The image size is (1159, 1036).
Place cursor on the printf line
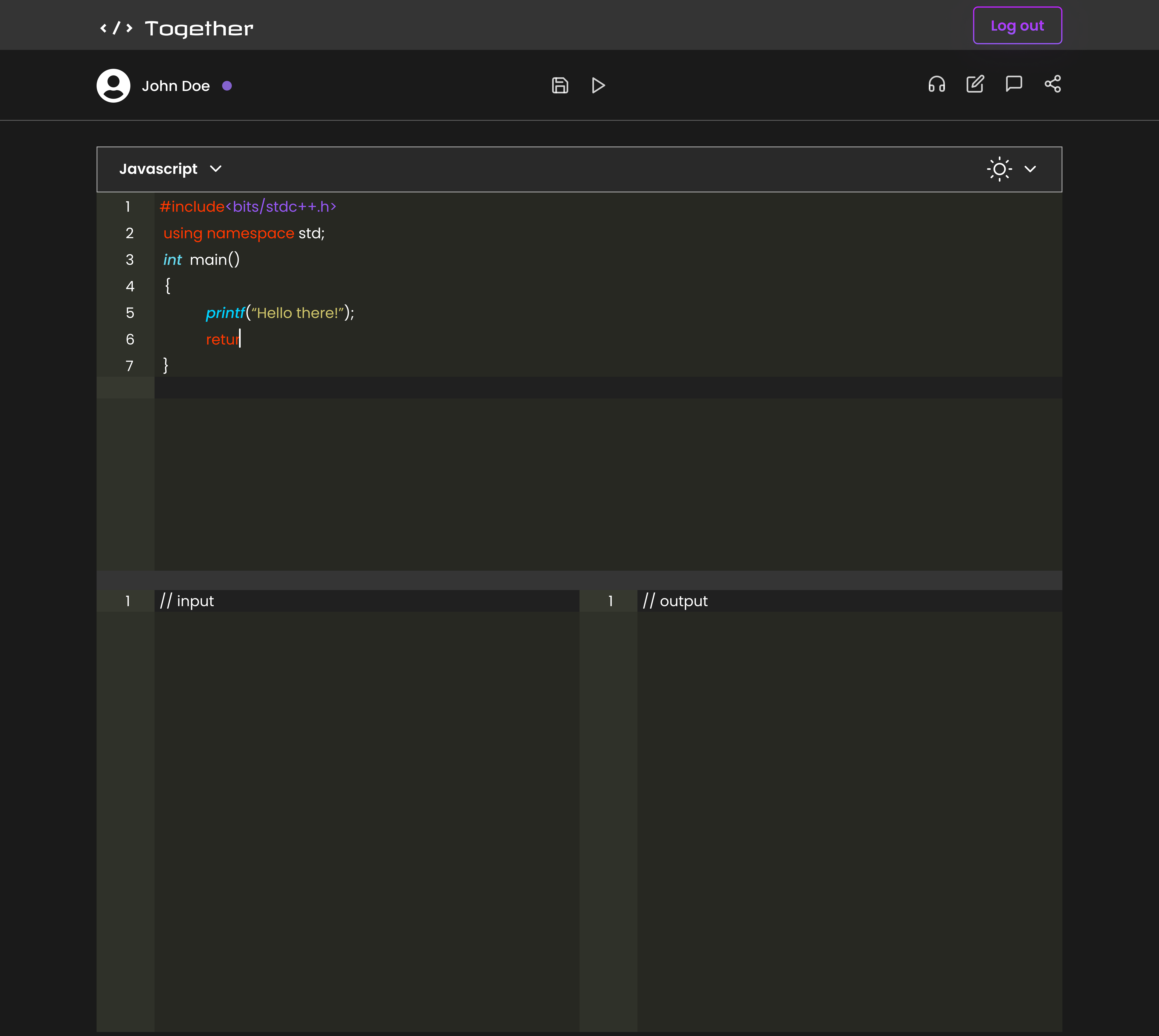280,313
